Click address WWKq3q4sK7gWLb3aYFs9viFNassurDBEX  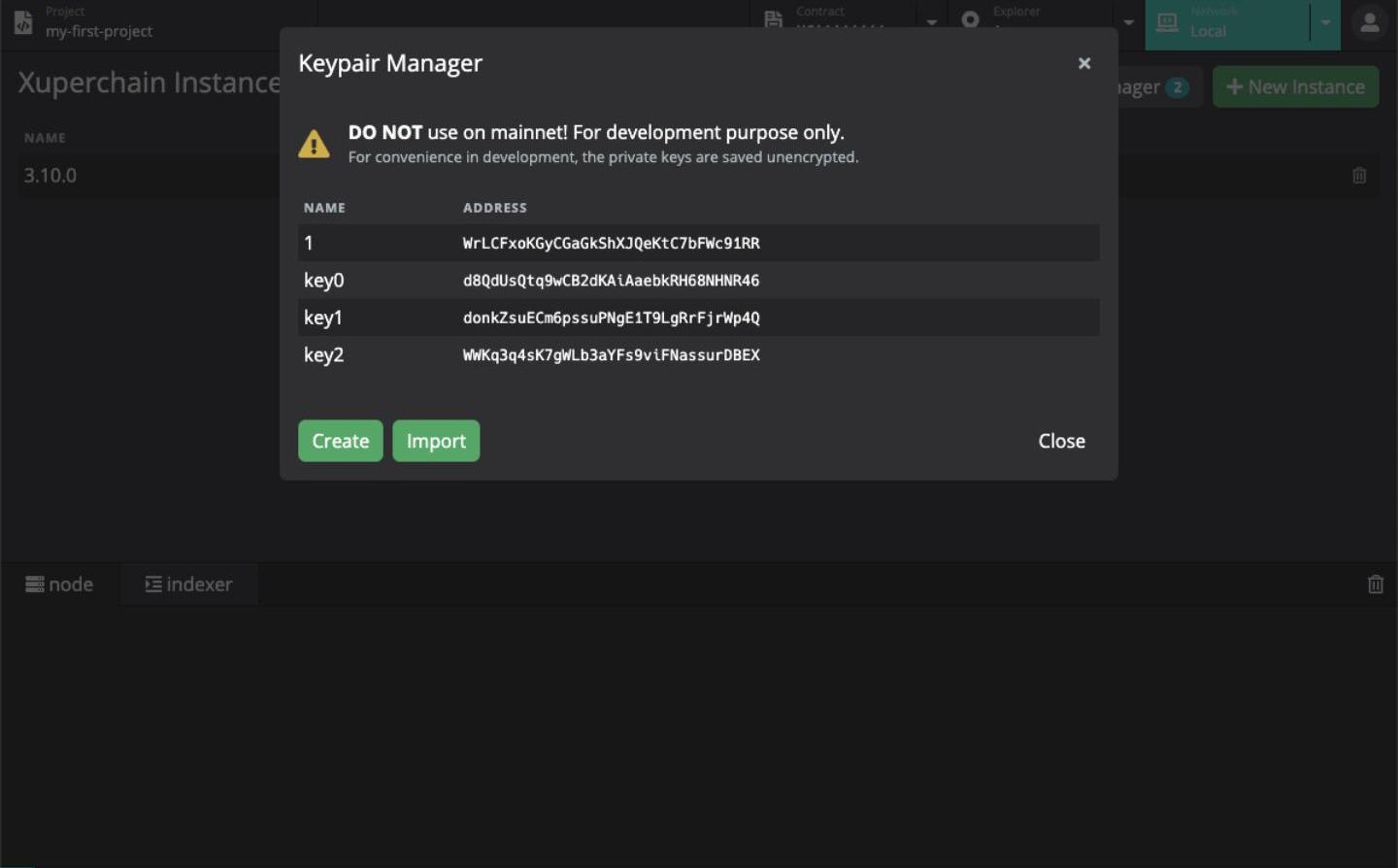pos(612,354)
